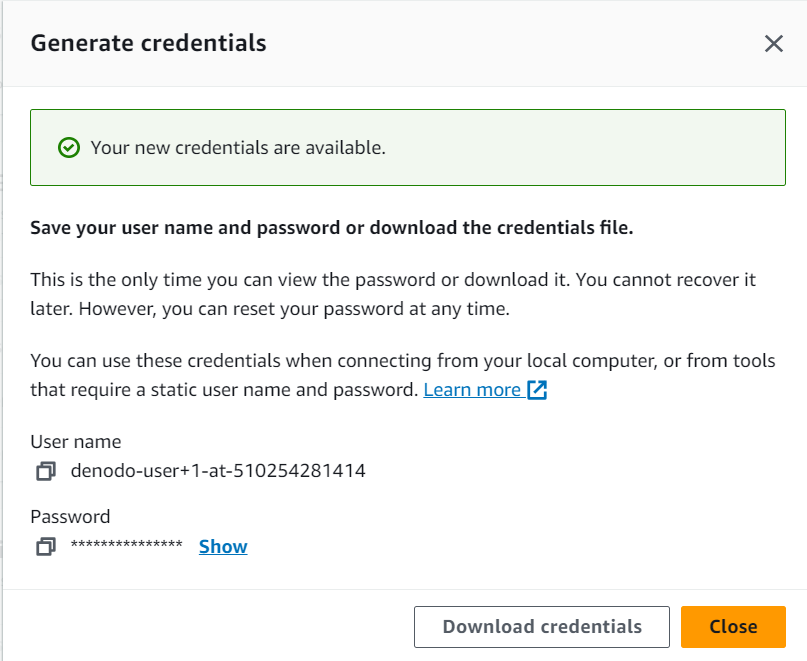The image size is (807, 661).
Task: Select the denodo-user+1-at-510254281414 user name text
Action: (218, 471)
